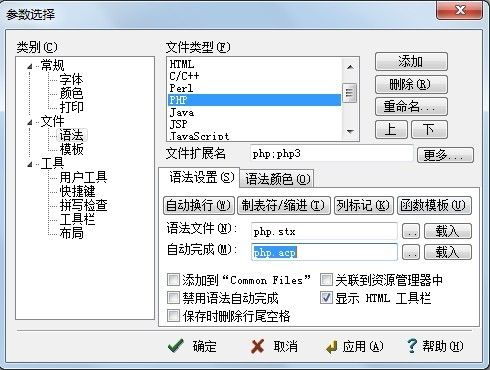Image resolution: width=490 pixels, height=370 pixels.
Task: Select 打印 in the category tree
Action: tap(71, 107)
